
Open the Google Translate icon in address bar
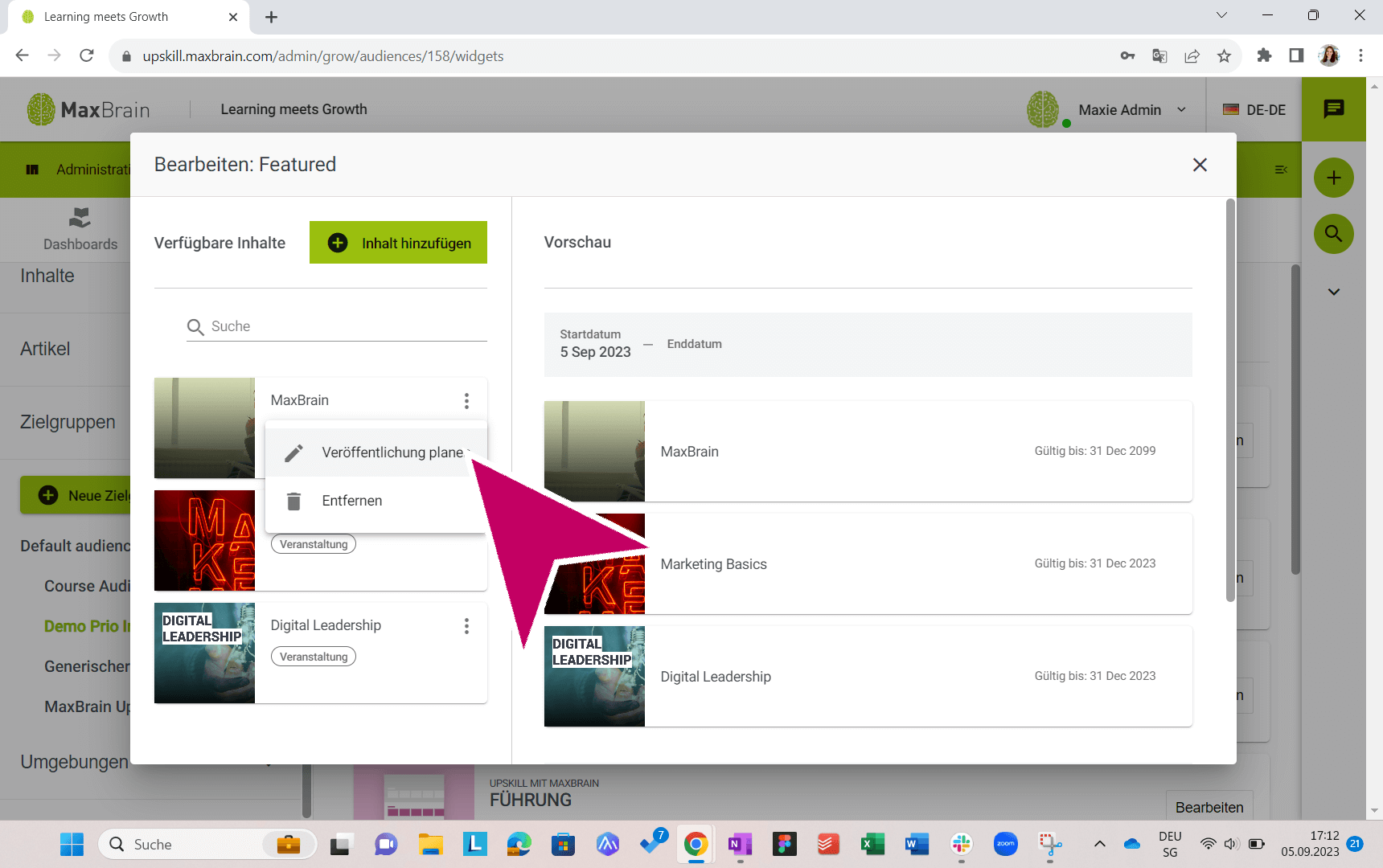pos(1159,55)
